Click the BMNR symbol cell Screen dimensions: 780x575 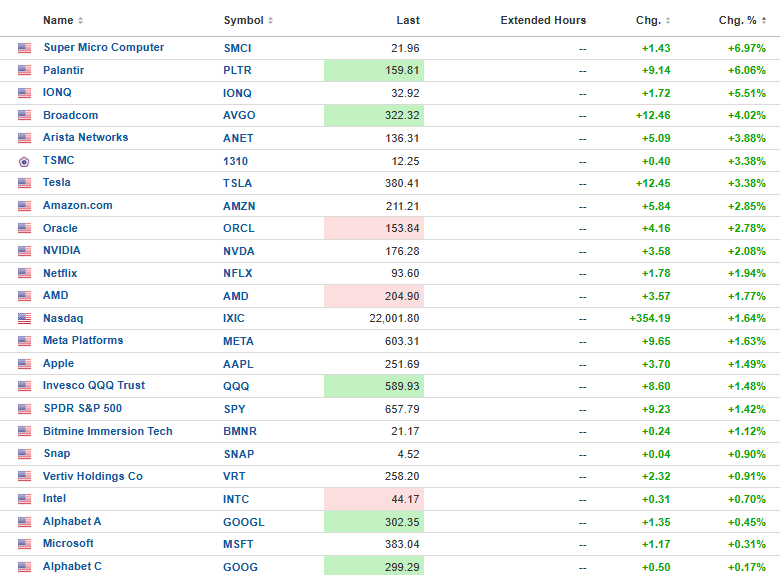point(240,431)
